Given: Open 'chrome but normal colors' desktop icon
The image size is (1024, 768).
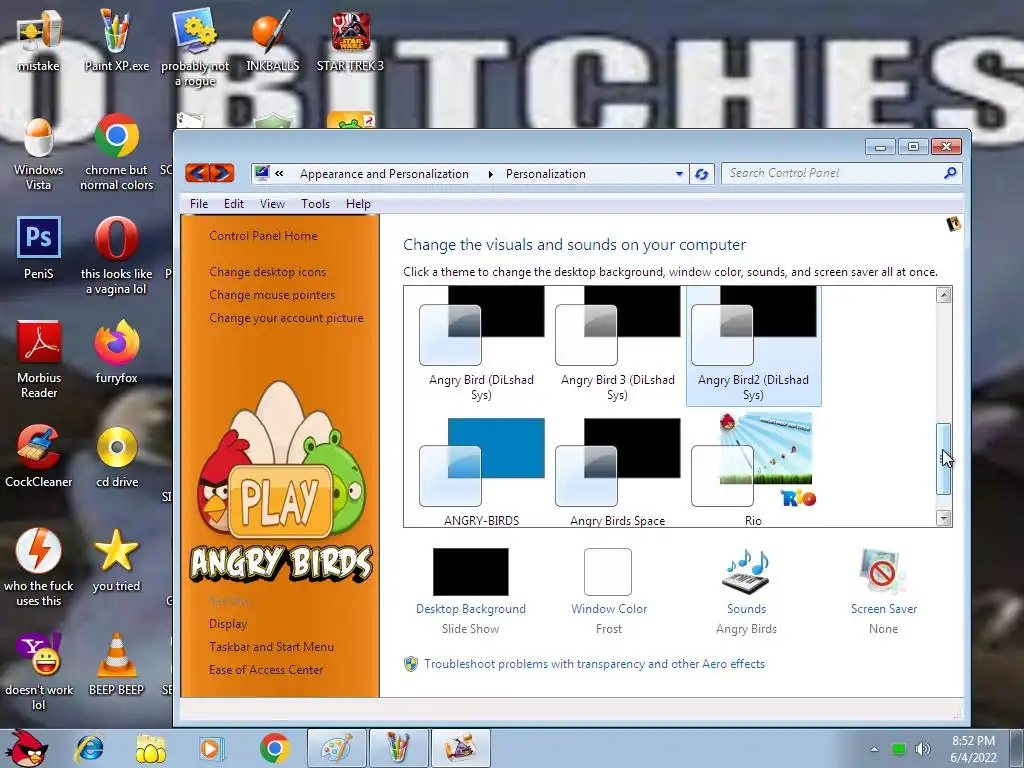Looking at the screenshot, I should [116, 152].
